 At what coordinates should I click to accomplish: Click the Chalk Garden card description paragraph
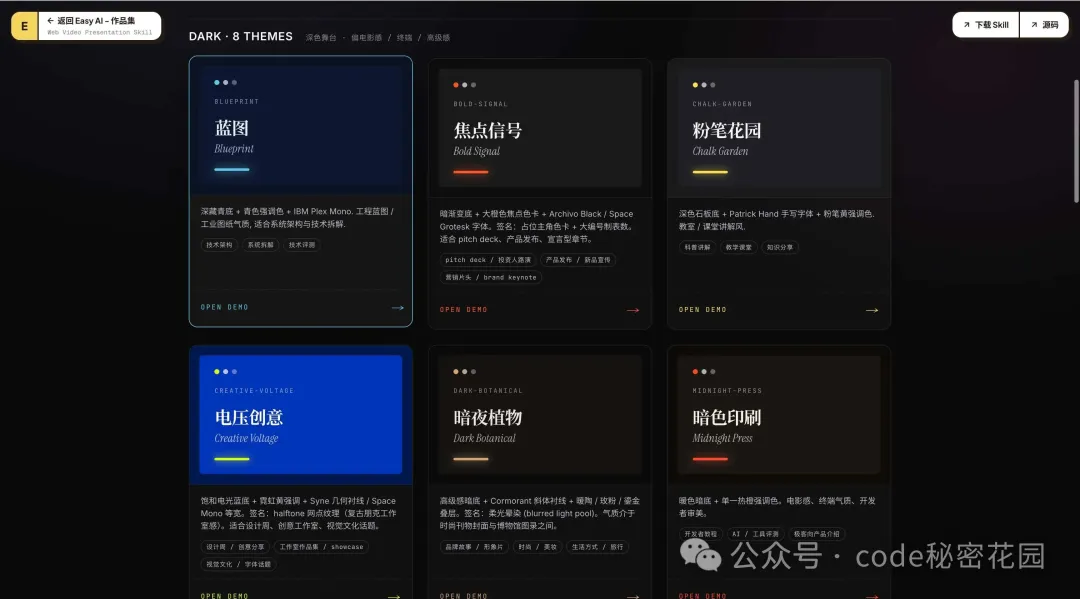click(777, 220)
